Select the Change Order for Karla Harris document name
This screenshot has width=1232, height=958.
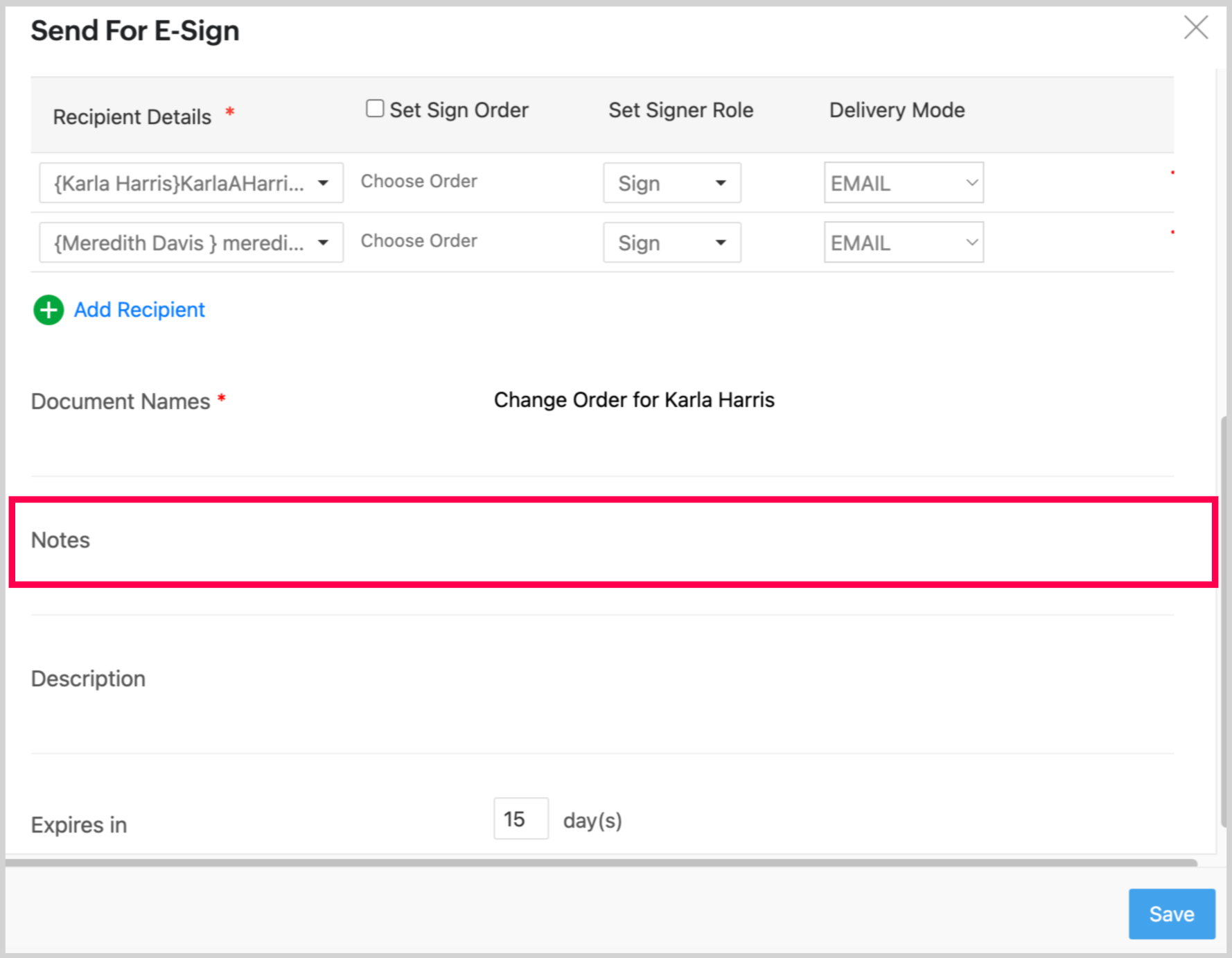[633, 400]
